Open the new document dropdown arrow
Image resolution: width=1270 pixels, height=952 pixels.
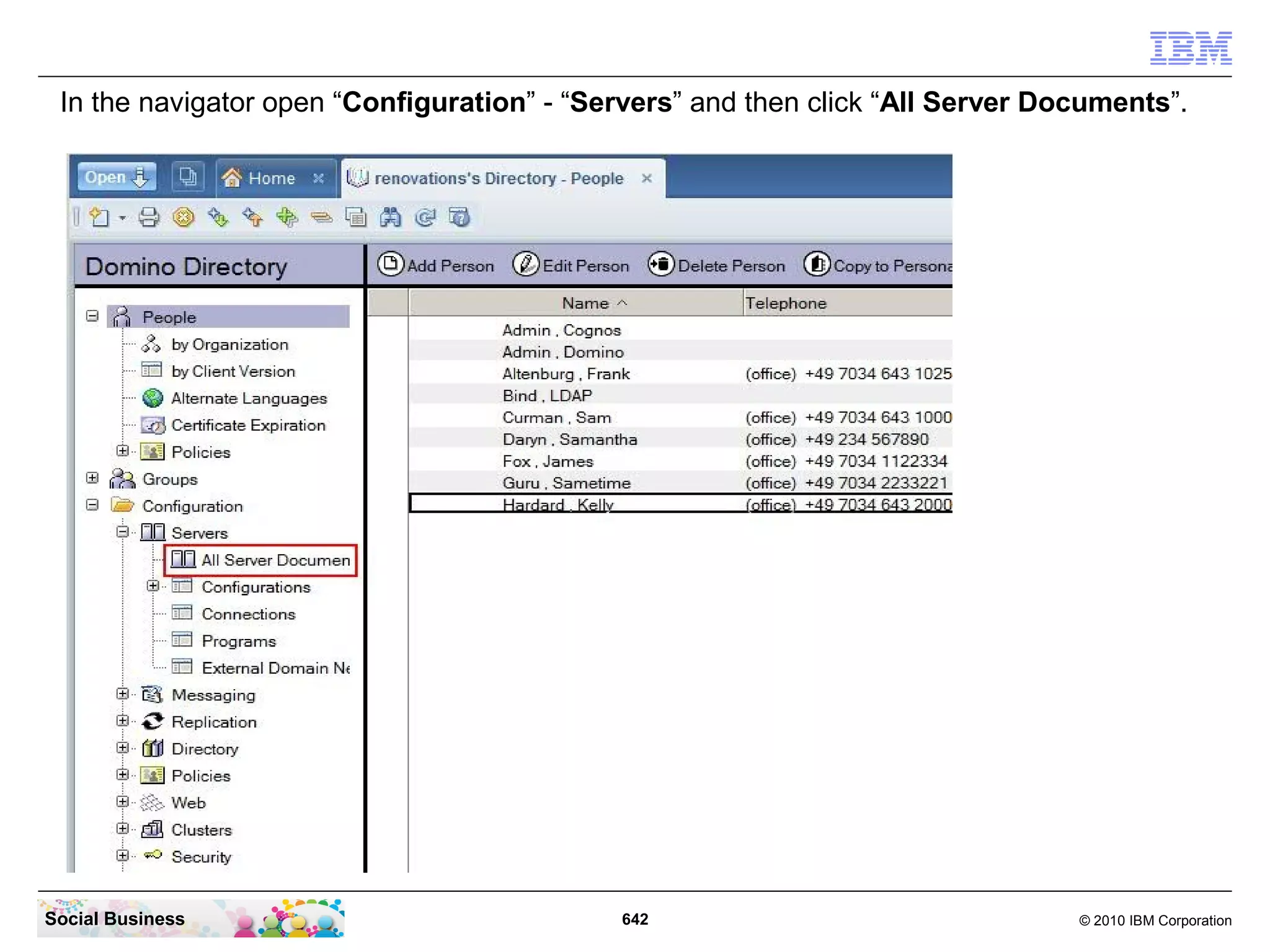point(123,218)
